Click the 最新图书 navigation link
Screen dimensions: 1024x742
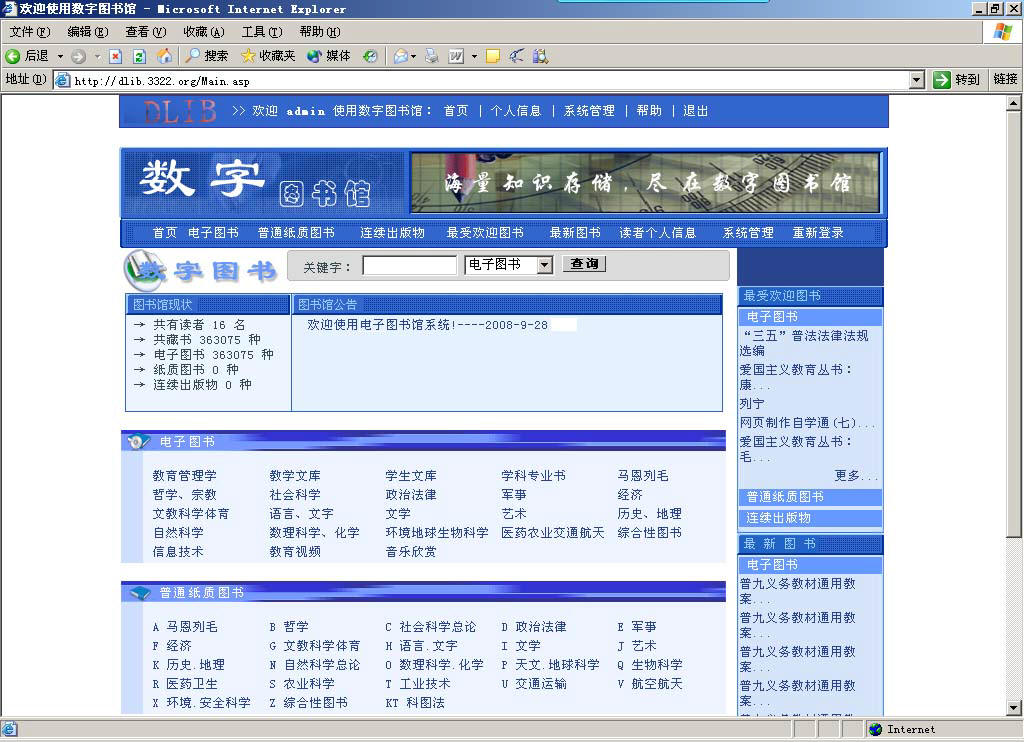[x=575, y=233]
